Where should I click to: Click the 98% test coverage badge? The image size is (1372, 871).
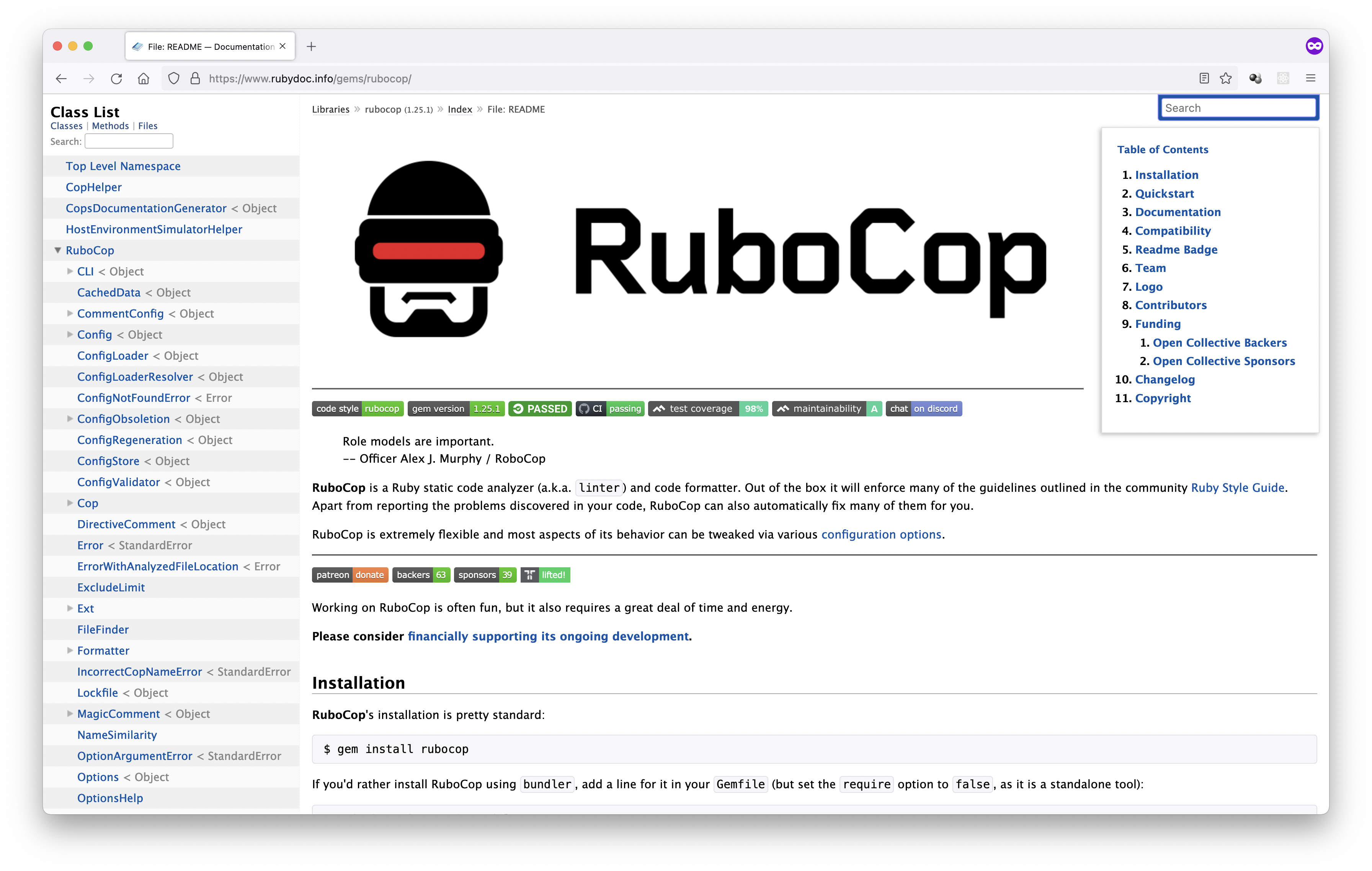(x=708, y=408)
